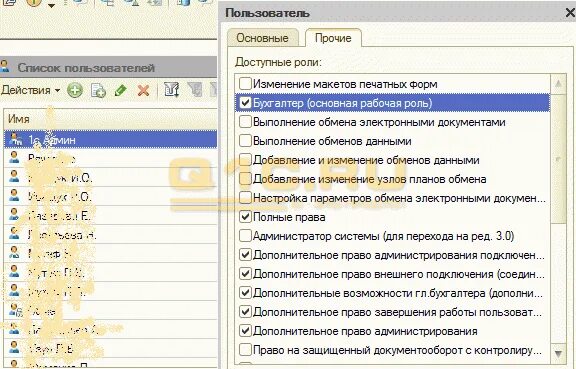Uncheck the Полные права role
This screenshot has width=576, height=369.
coord(245,217)
